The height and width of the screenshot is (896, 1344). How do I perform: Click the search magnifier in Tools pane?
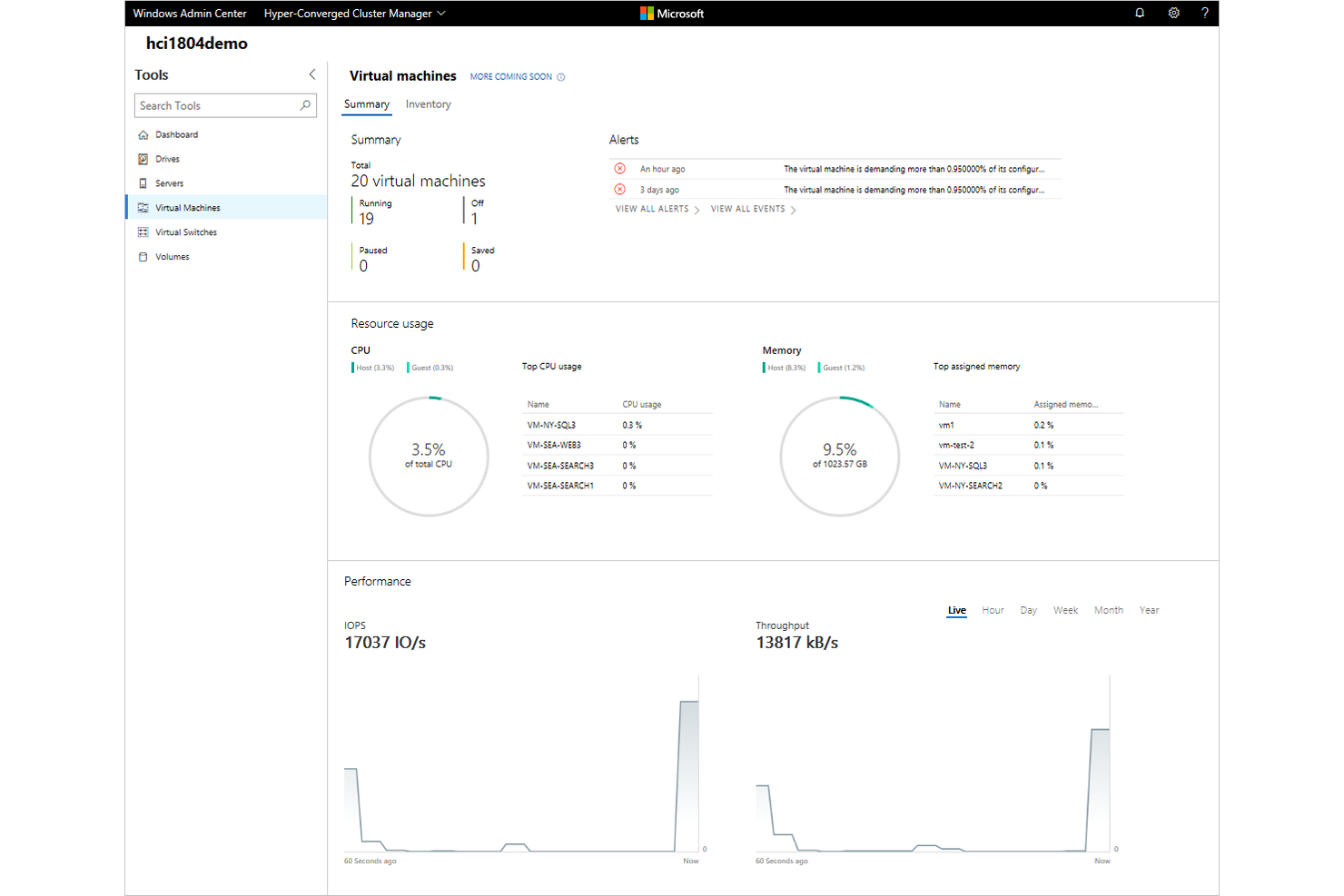305,105
